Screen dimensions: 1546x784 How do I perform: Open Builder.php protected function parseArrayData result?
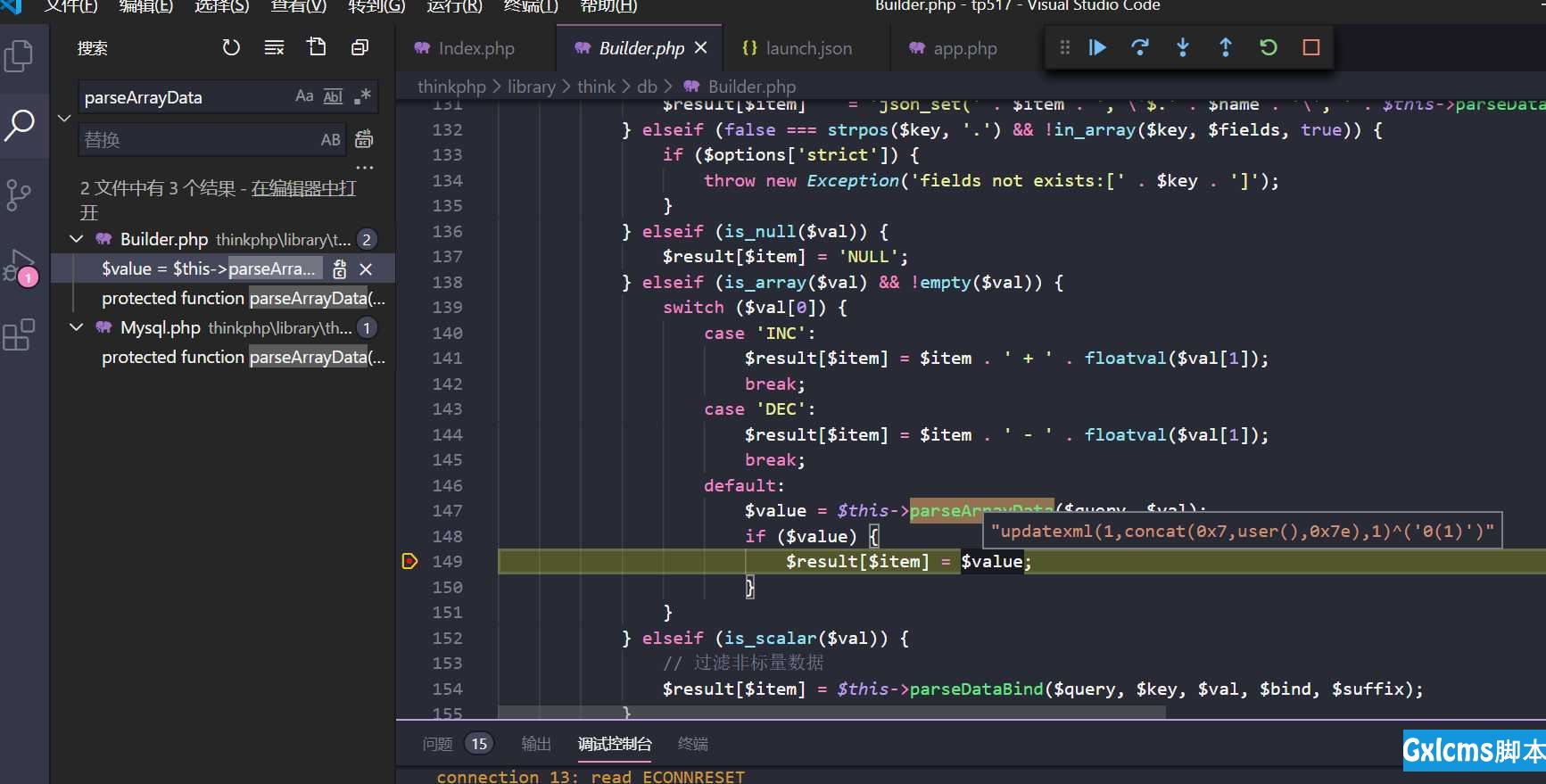tap(243, 298)
